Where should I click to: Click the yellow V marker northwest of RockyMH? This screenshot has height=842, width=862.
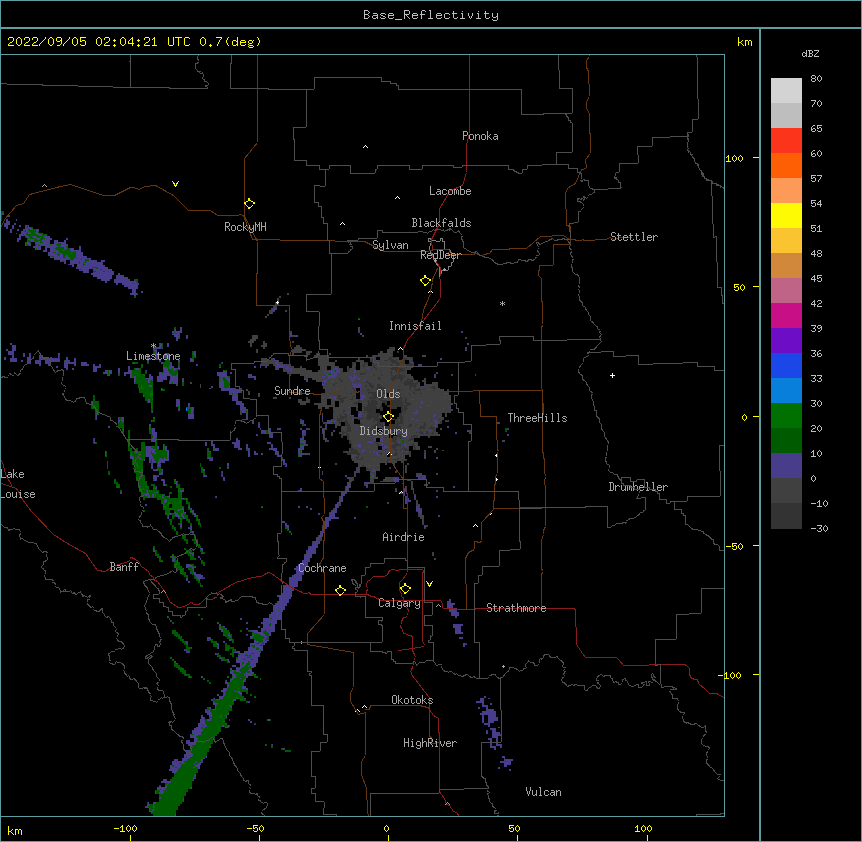[x=175, y=184]
